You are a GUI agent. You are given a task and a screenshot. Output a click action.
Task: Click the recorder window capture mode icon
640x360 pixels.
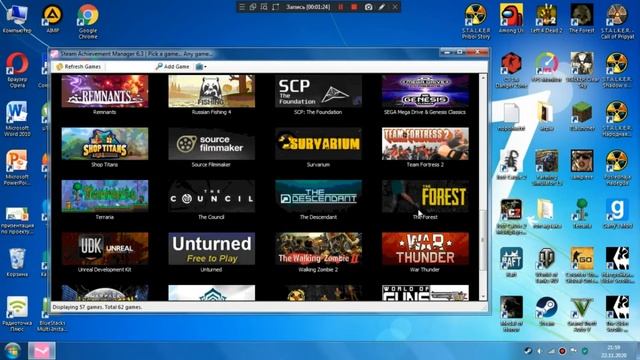253,7
